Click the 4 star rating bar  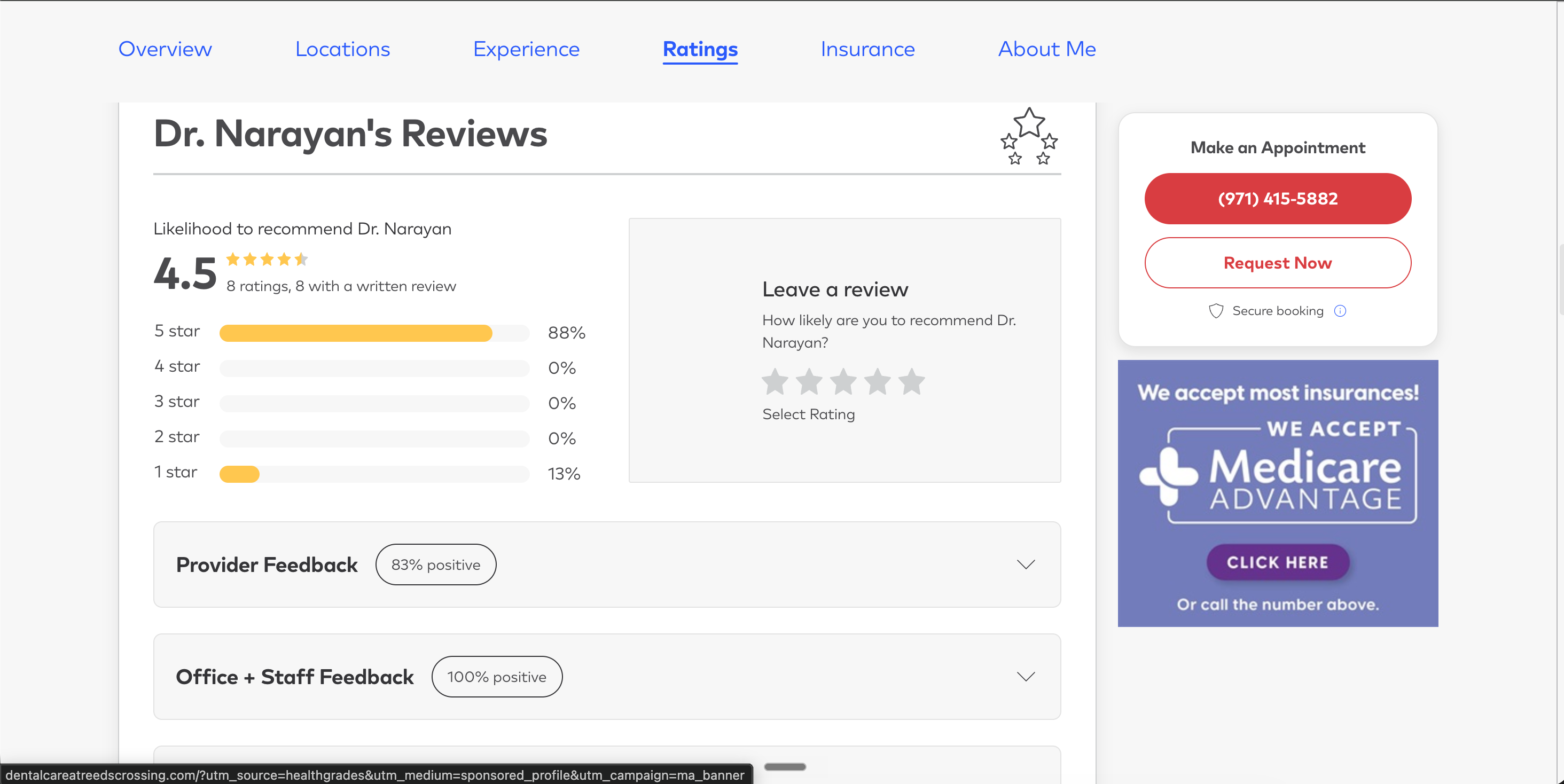[x=374, y=369]
